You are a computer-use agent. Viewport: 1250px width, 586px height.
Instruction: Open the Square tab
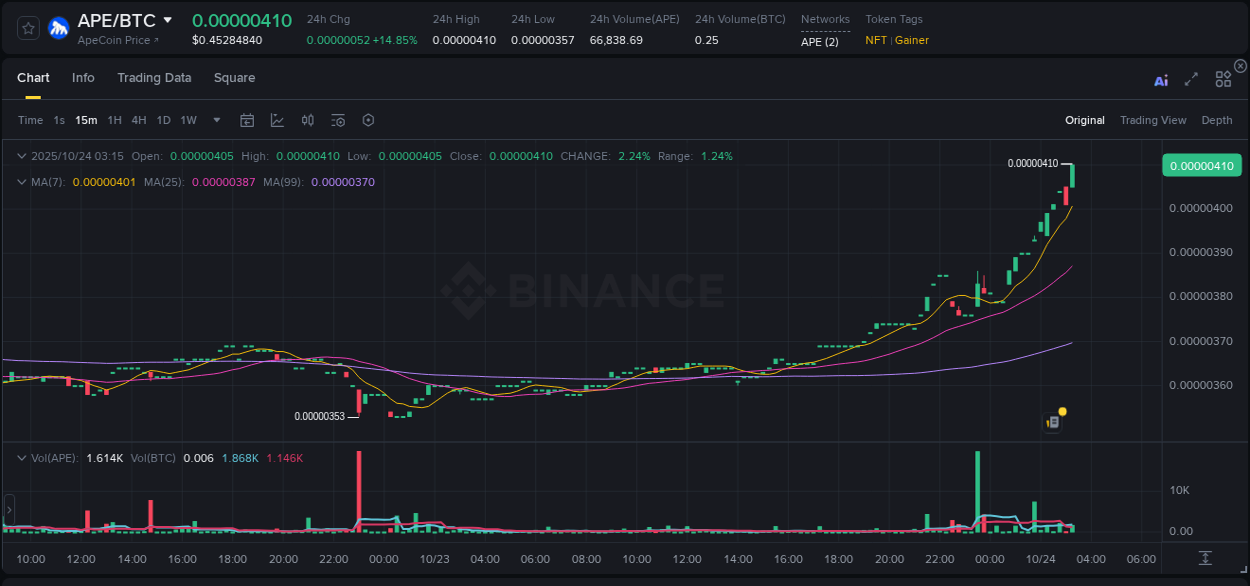pos(234,78)
